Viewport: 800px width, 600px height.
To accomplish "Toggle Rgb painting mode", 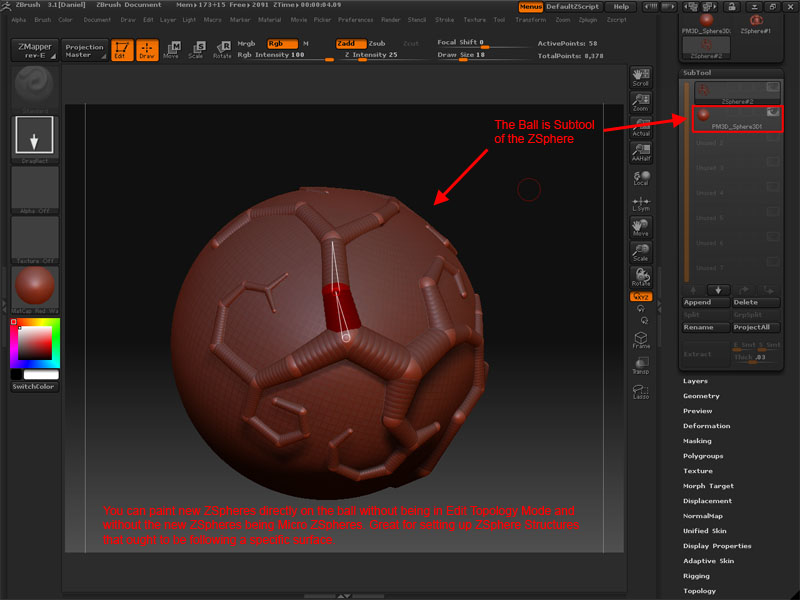I will [x=282, y=44].
